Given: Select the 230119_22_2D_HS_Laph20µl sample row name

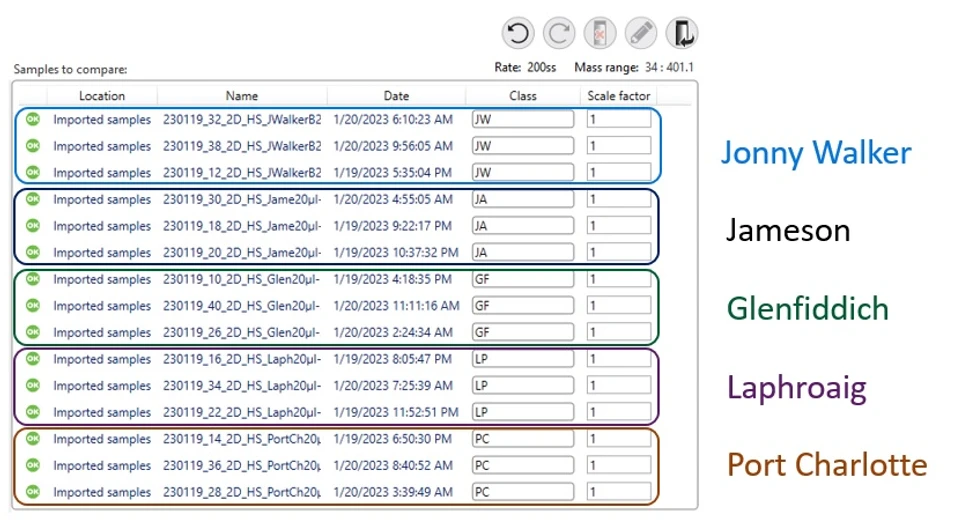Looking at the screenshot, I should point(242,412).
